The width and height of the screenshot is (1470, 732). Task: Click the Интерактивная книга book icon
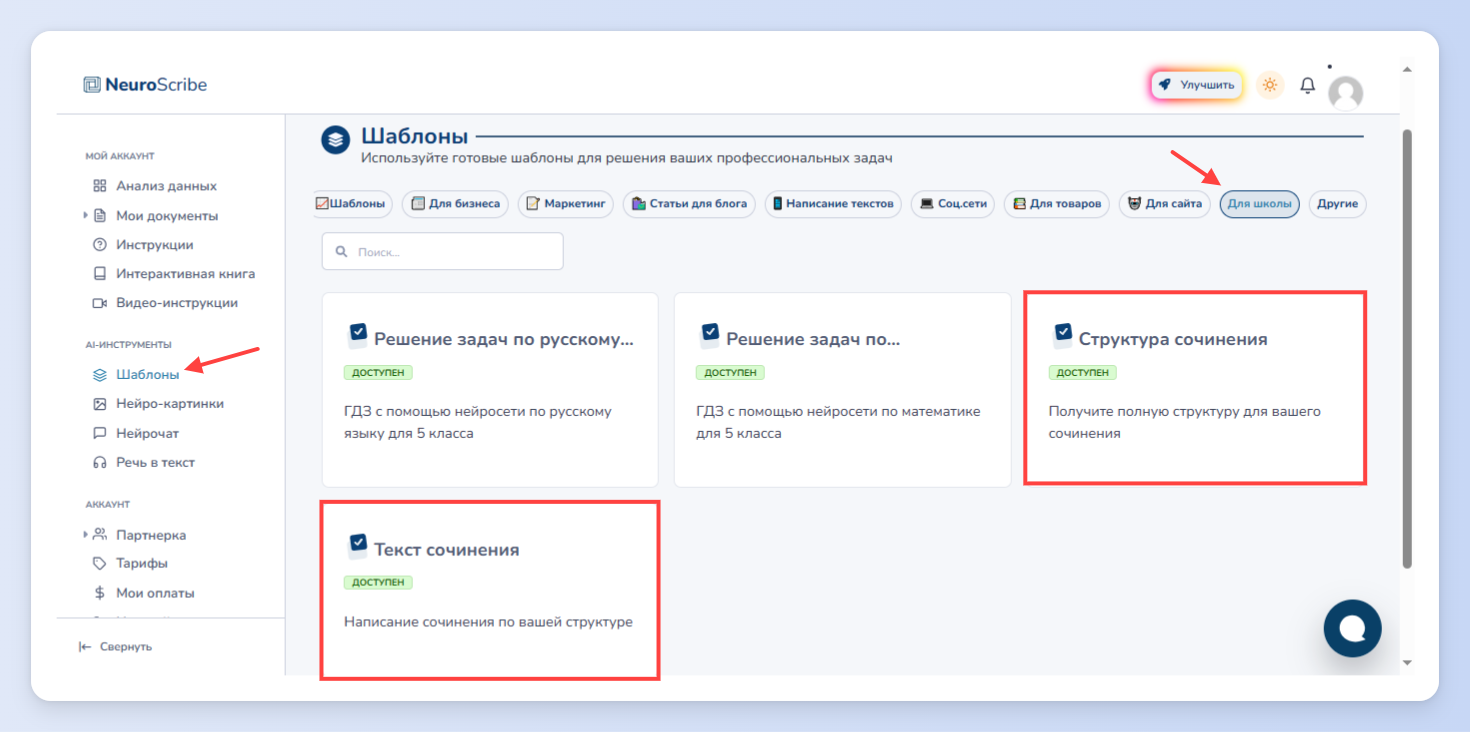click(x=99, y=273)
